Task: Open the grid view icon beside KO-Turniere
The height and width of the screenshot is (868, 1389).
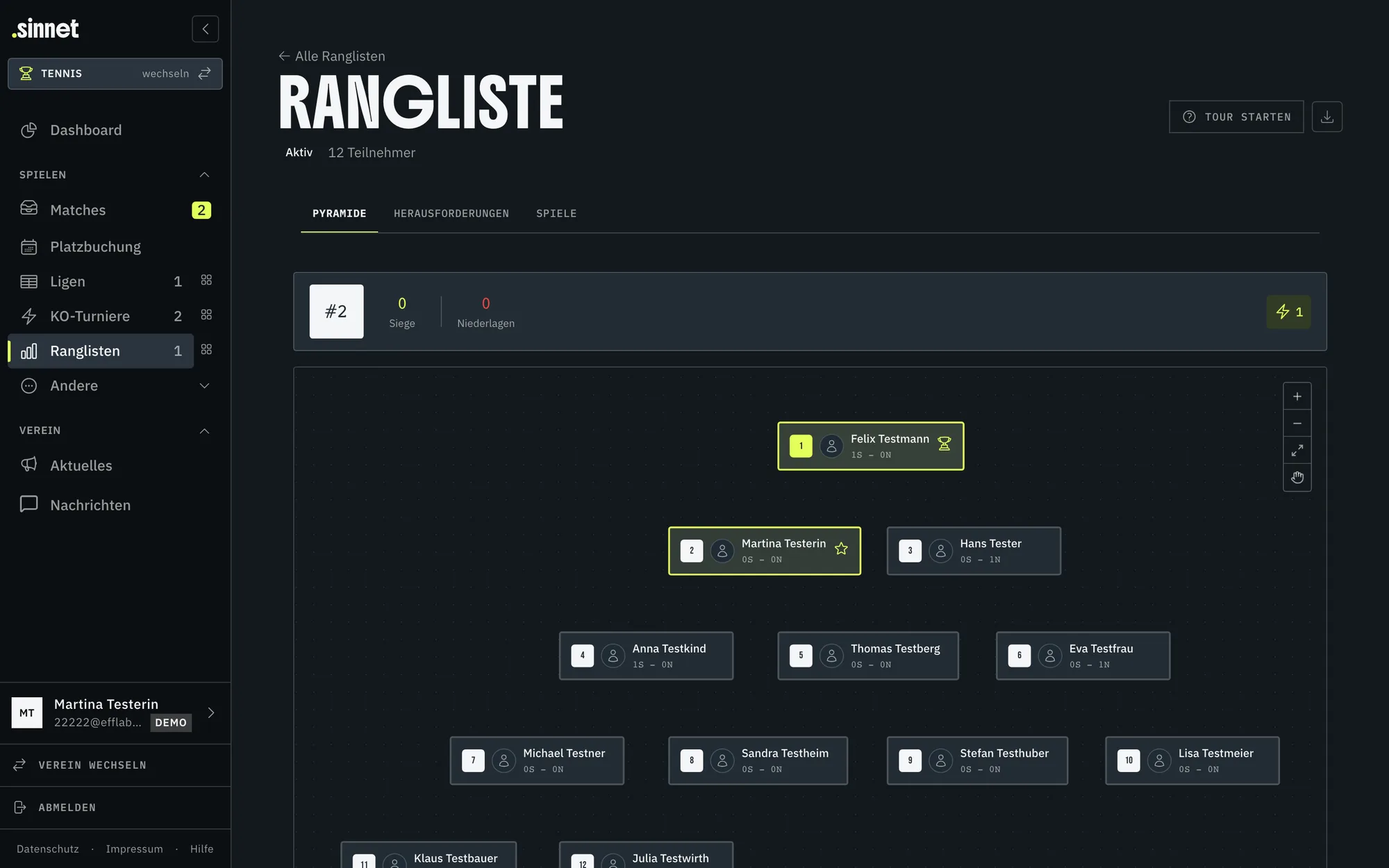Action: pos(206,315)
